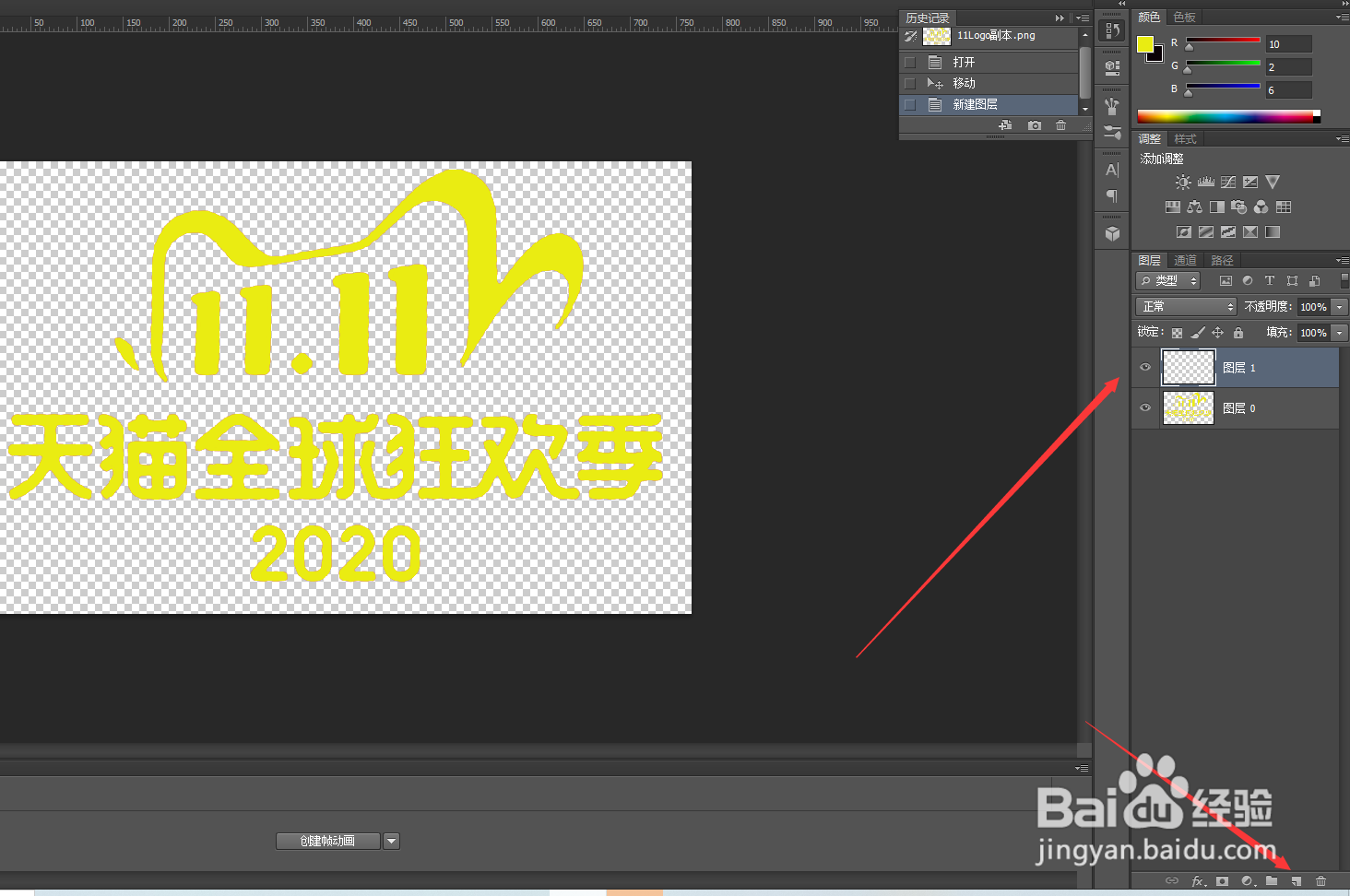
Task: Add a Photo Filter adjustment
Action: click(1238, 207)
